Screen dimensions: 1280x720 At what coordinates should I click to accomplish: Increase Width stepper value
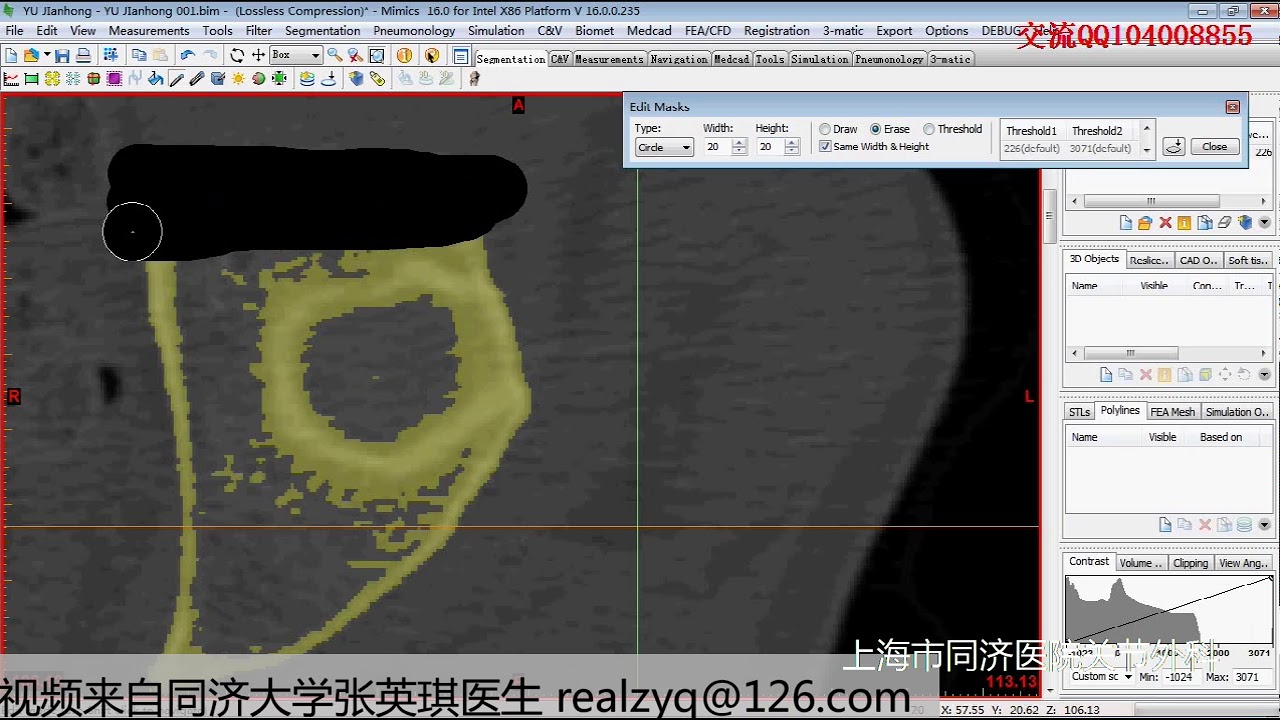pyautogui.click(x=739, y=143)
